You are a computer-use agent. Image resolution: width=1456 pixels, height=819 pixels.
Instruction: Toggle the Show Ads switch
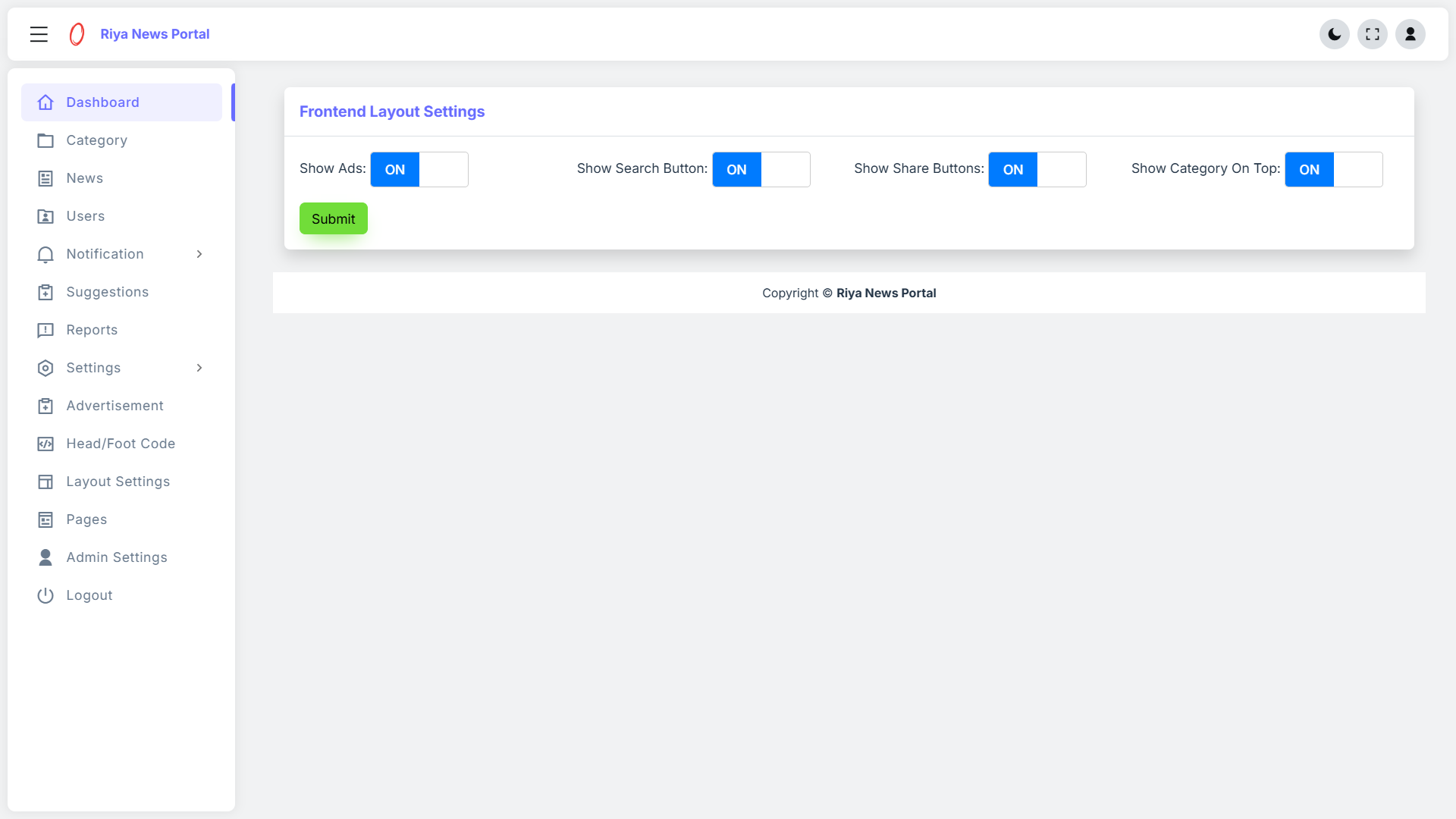pyautogui.click(x=419, y=169)
